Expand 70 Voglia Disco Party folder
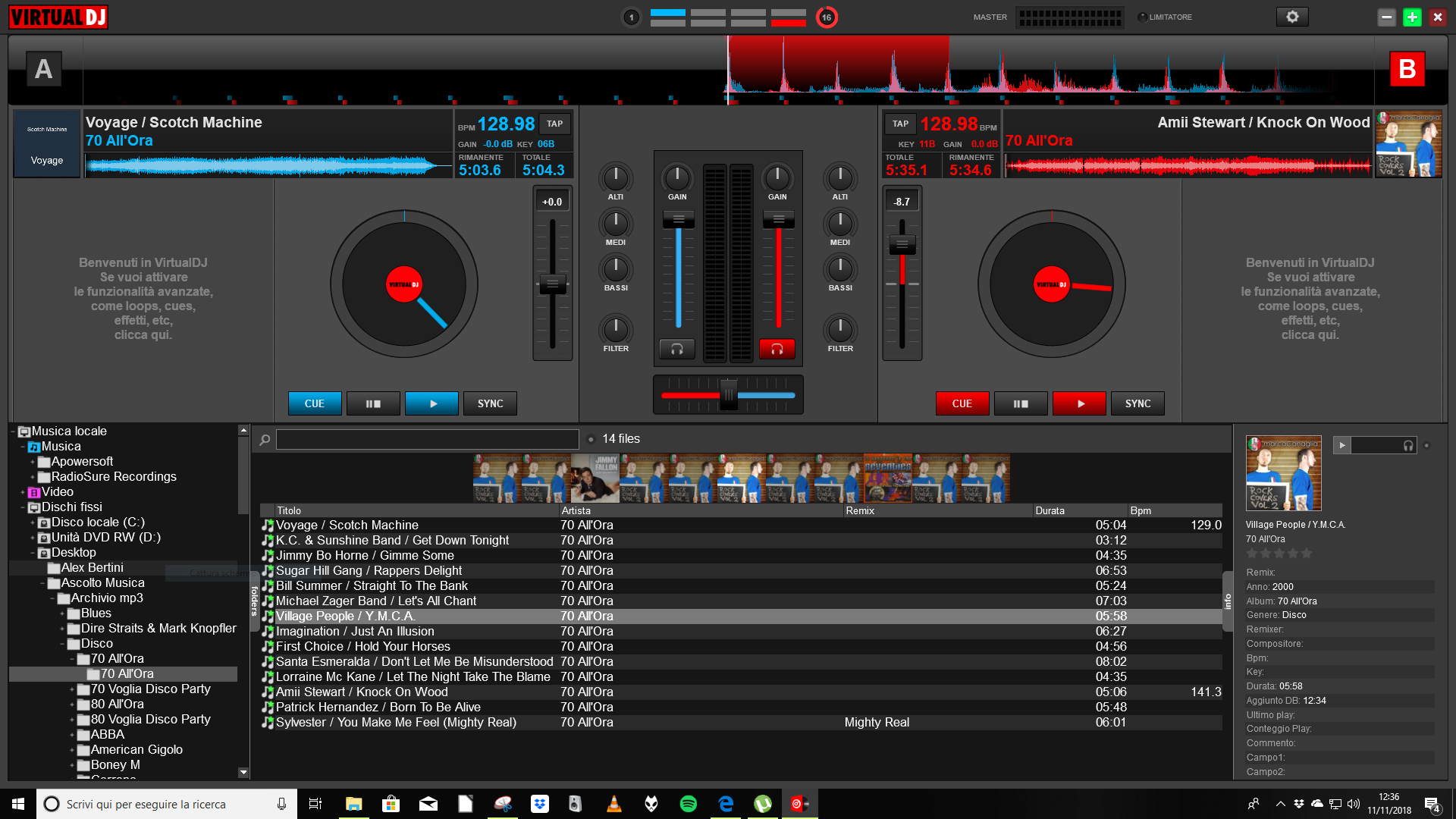 click(72, 689)
